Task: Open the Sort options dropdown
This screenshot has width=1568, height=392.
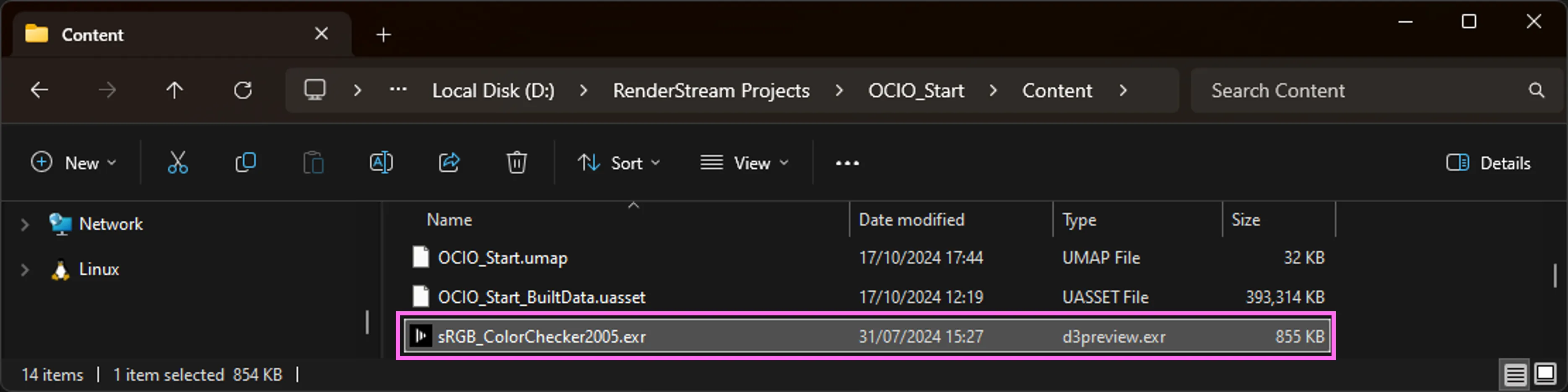Action: click(x=619, y=162)
